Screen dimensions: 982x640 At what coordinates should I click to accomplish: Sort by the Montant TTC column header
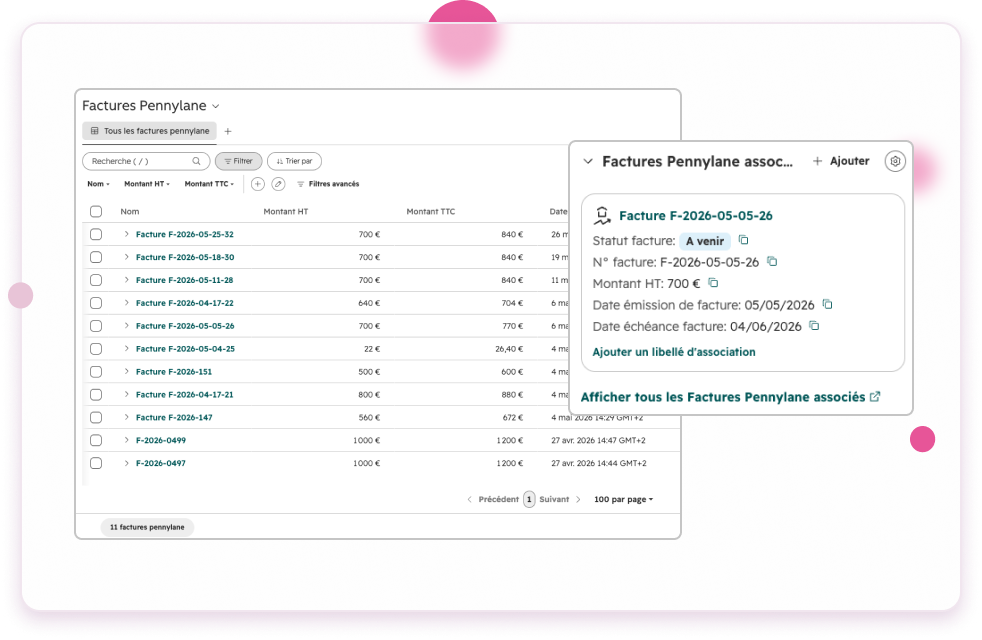point(431,212)
